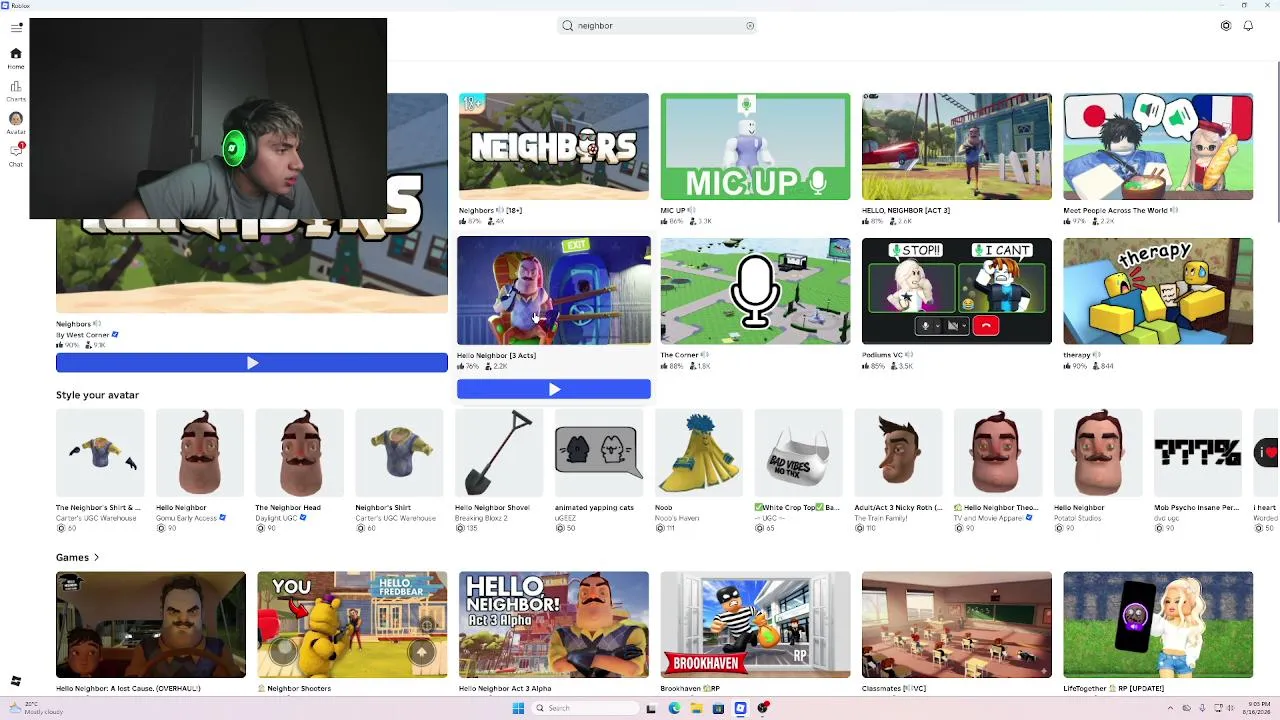The image size is (1280, 720).
Task: Open the therapy game thumbnail
Action: 1158,291
